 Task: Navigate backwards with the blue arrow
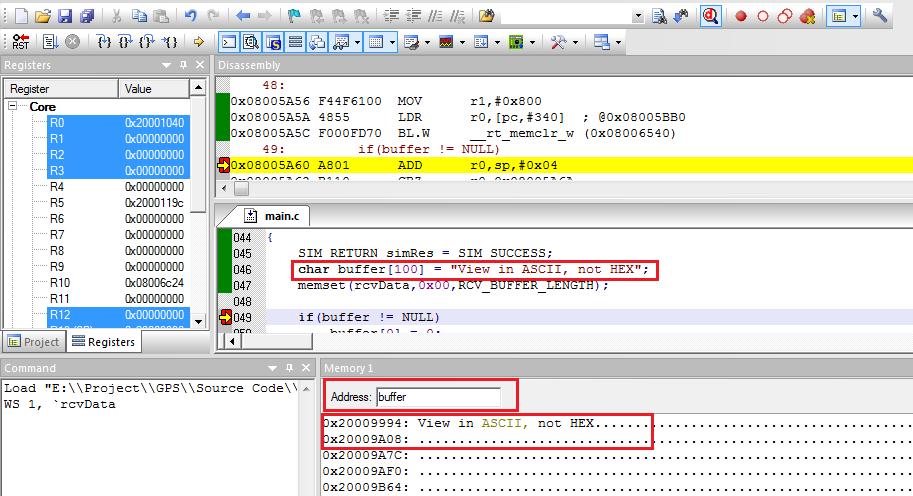click(243, 16)
